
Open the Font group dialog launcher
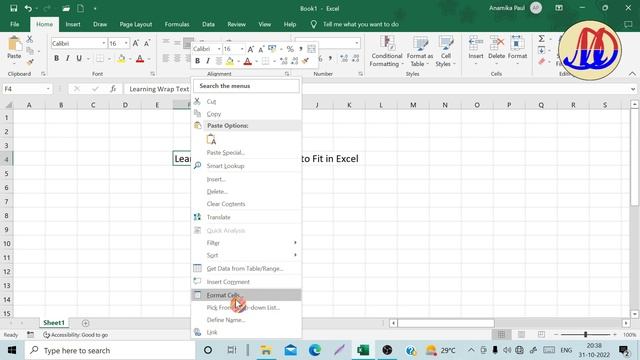pos(153,74)
